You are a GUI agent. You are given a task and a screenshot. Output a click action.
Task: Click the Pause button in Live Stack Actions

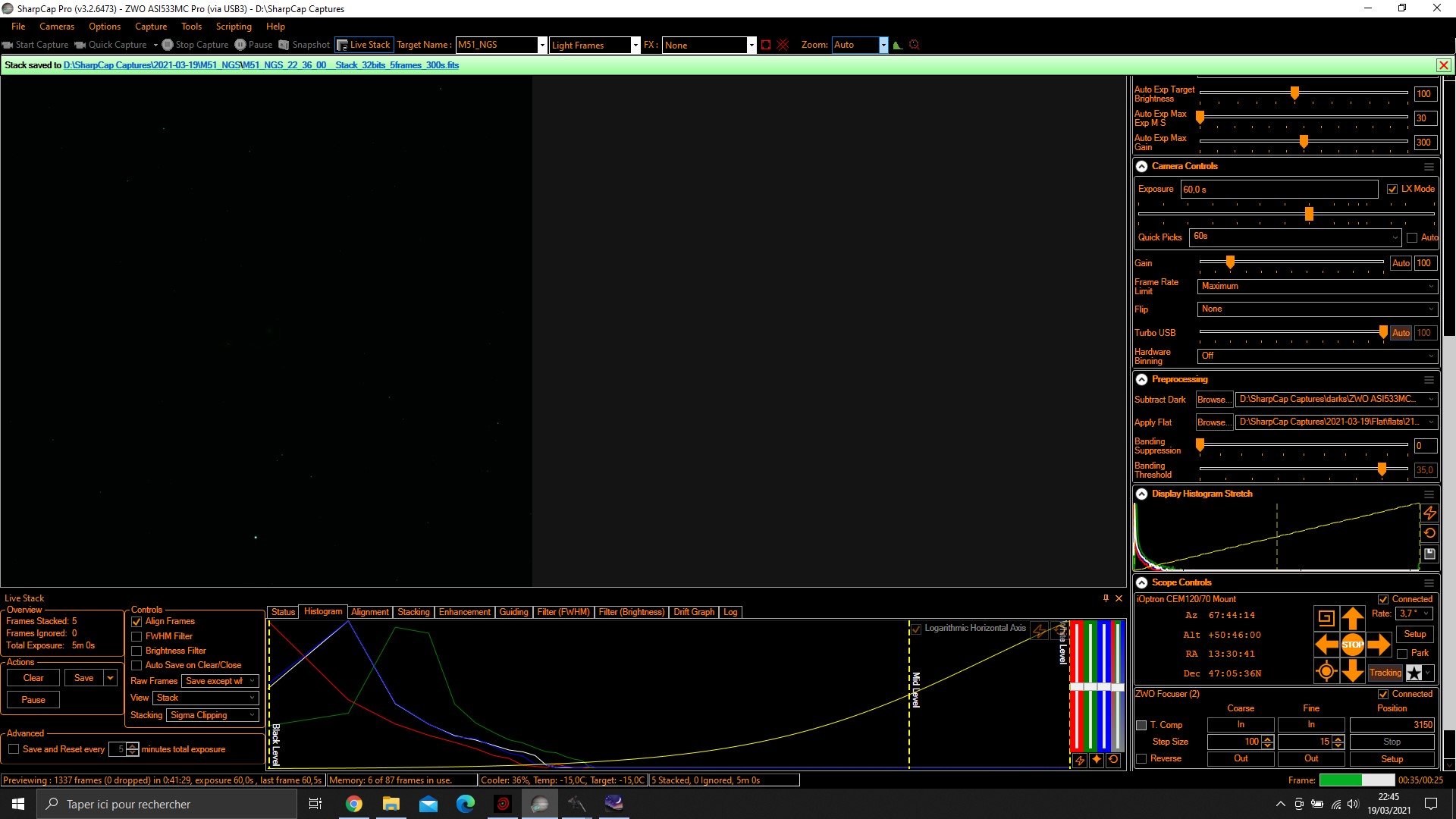[33, 700]
